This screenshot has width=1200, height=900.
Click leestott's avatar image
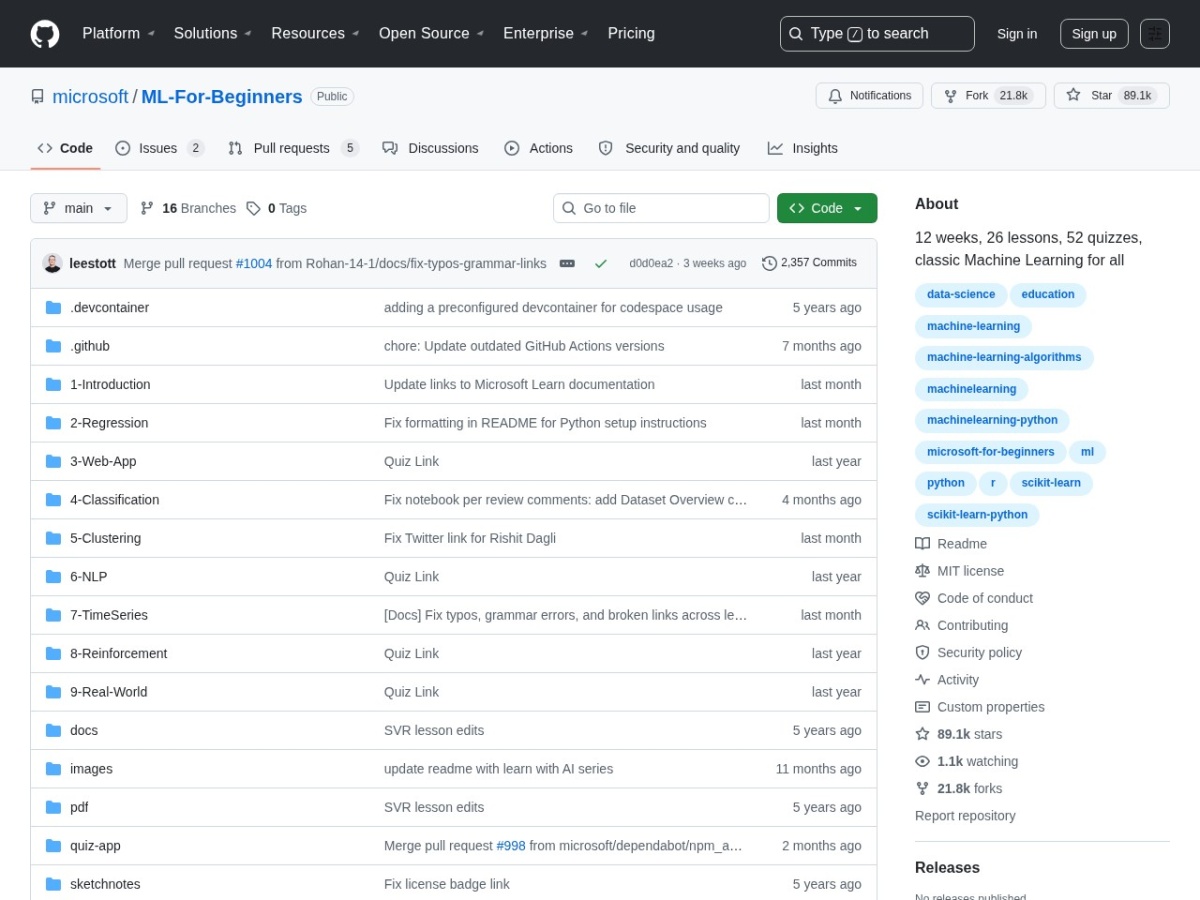[52, 263]
